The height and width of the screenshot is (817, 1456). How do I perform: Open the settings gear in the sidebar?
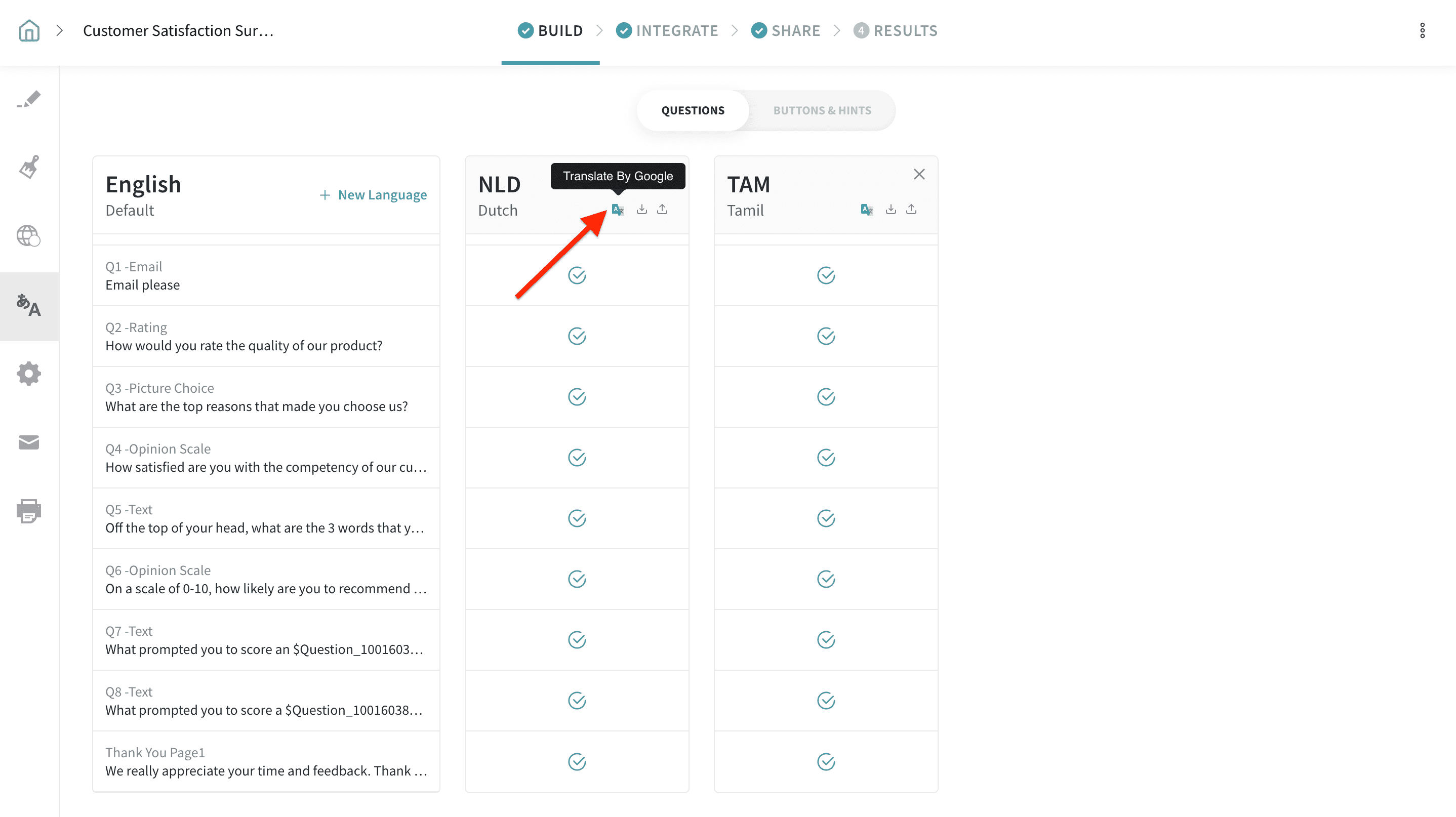pos(29,374)
